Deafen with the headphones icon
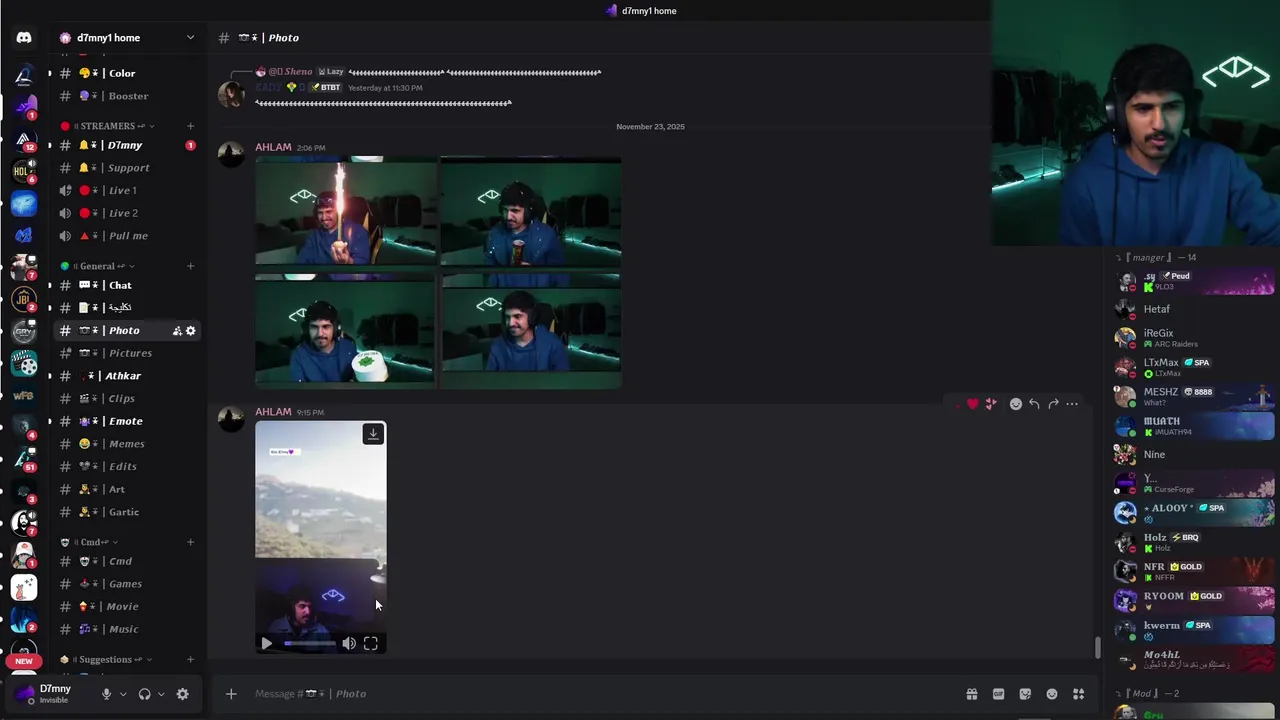Viewport: 1280px width, 720px height. coord(144,694)
